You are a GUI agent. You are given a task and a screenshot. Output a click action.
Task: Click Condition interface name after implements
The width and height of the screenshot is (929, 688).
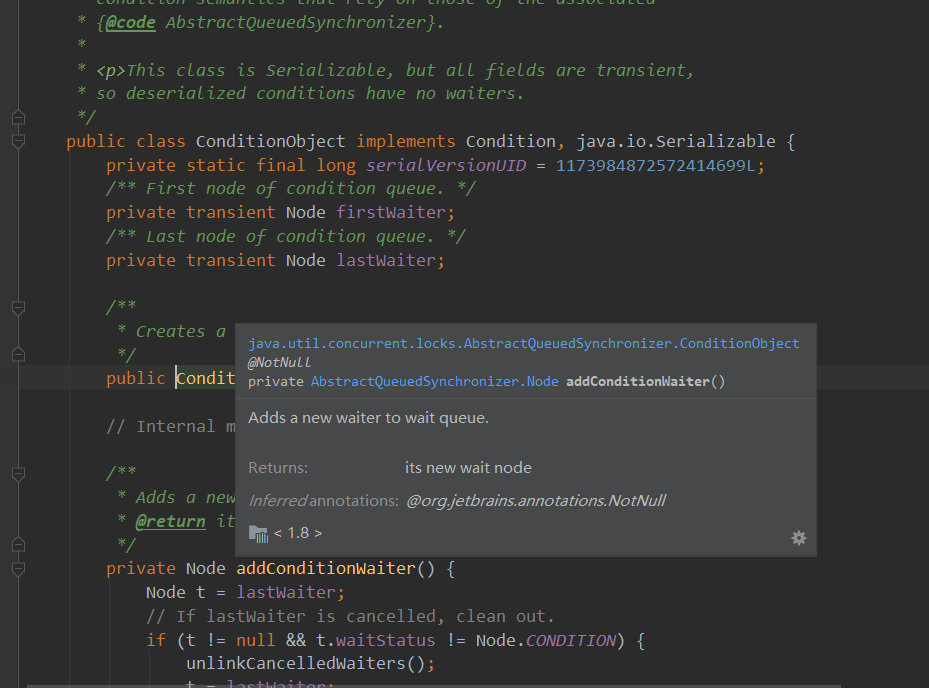click(510, 142)
